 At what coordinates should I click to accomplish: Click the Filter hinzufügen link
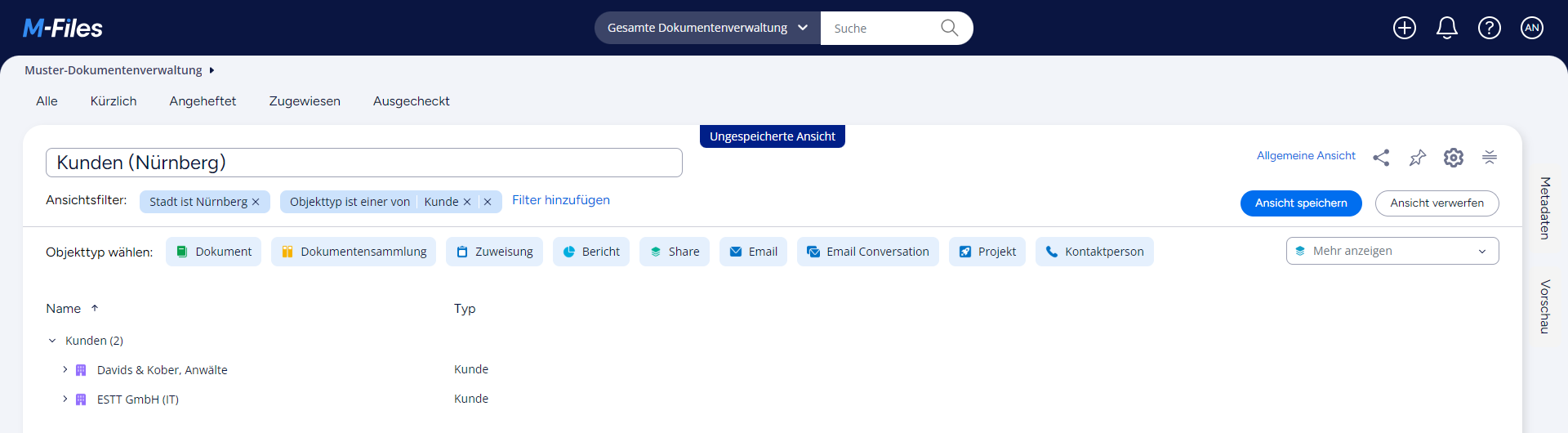[x=560, y=200]
